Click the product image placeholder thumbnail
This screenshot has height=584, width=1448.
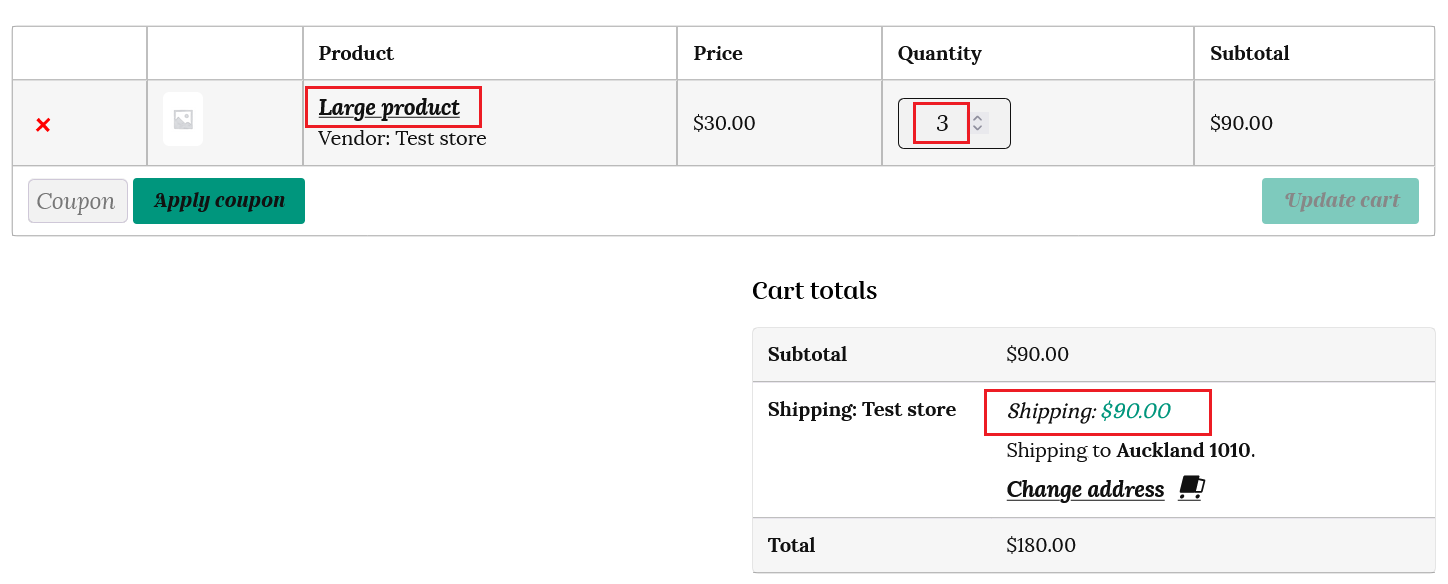point(183,120)
